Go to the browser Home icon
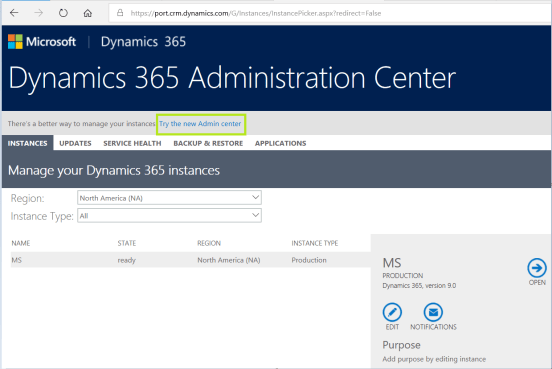Screen dimensions: 552x369 pyautogui.click(x=88, y=13)
